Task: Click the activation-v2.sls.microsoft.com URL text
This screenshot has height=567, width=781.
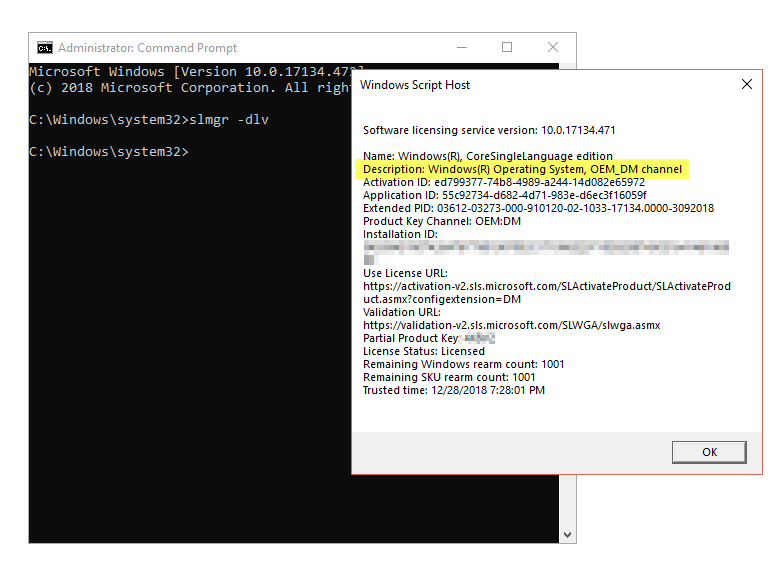Action: pos(546,292)
